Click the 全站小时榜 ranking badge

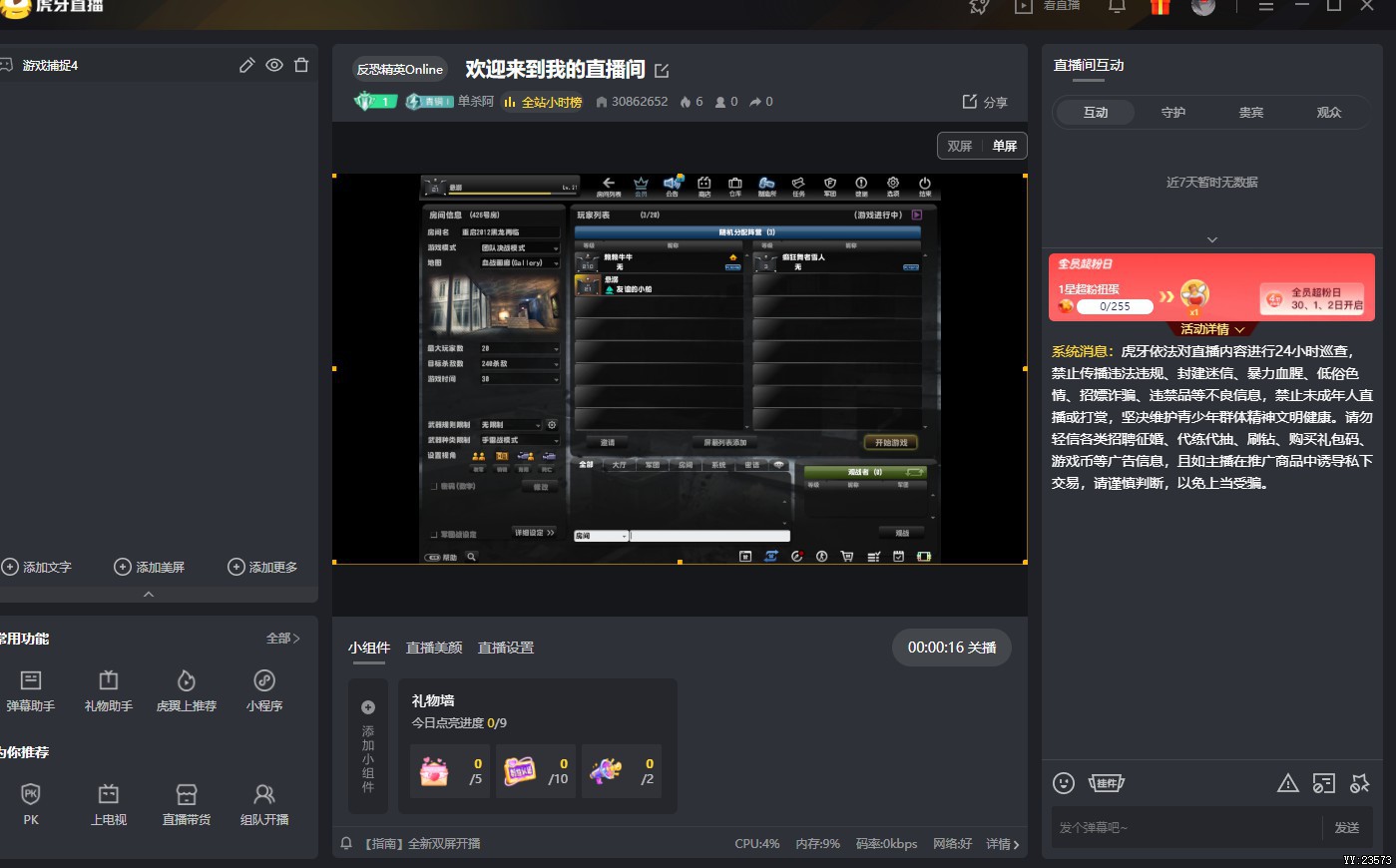click(542, 102)
